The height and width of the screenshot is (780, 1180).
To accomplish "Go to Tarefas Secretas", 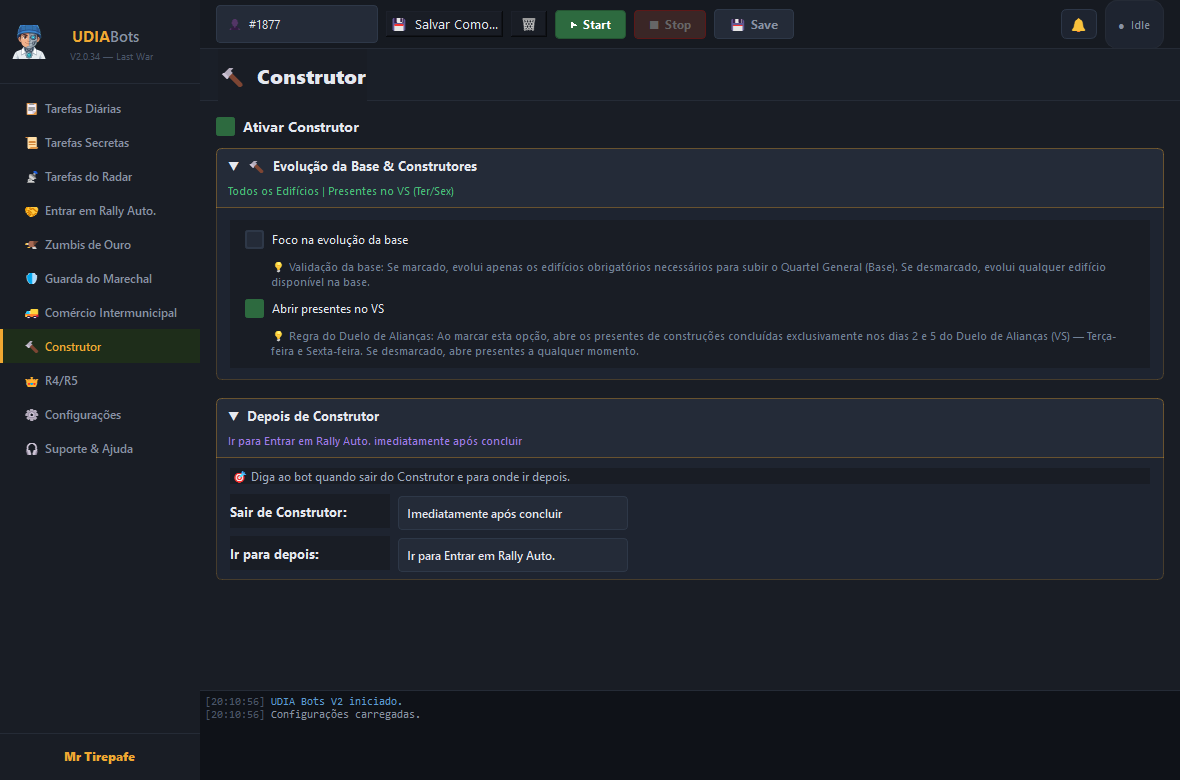I will pos(100,143).
